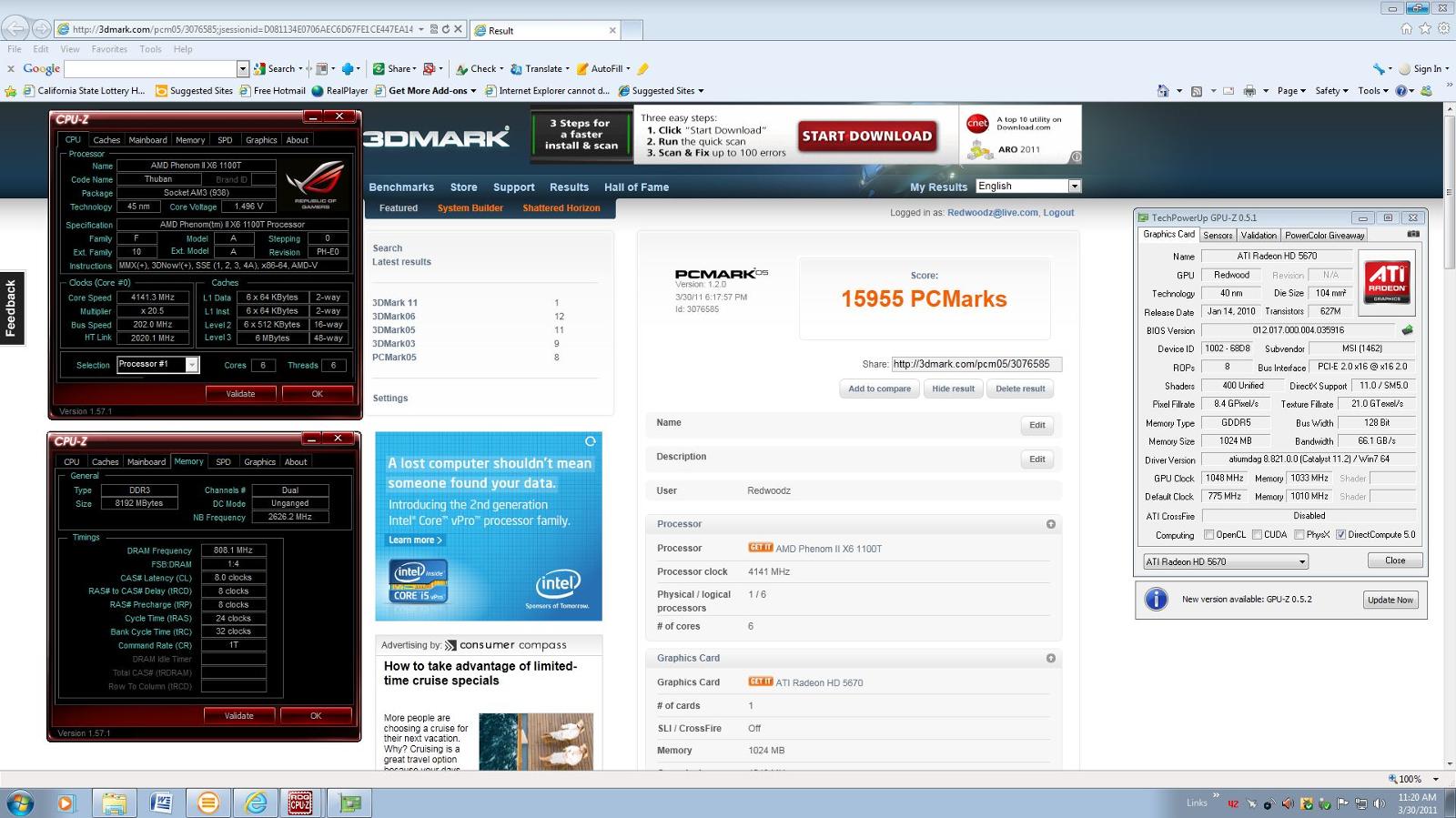Image resolution: width=1456 pixels, height=818 pixels.
Task: Switch to the Validation tab in GPU-Z
Action: click(1259, 235)
